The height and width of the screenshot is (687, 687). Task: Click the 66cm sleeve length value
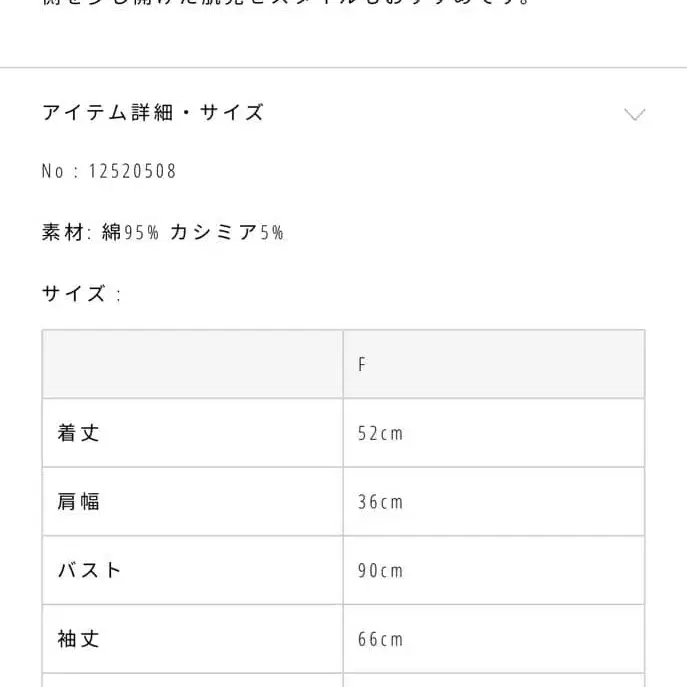[380, 639]
